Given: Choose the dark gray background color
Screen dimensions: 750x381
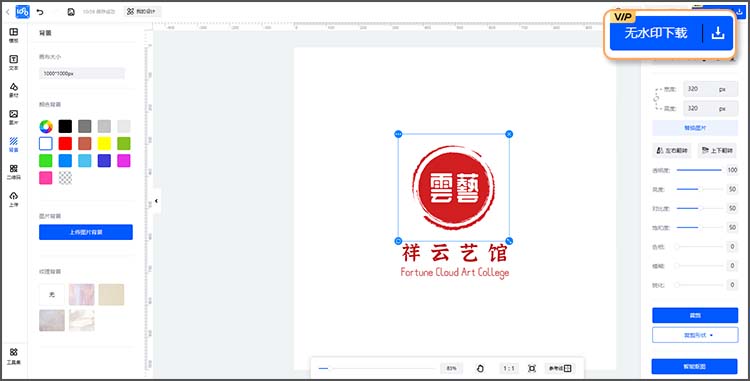Looking at the screenshot, I should (x=85, y=126).
